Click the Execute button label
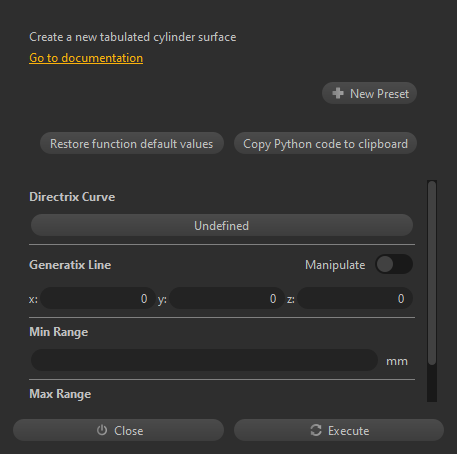 pyautogui.click(x=349, y=431)
